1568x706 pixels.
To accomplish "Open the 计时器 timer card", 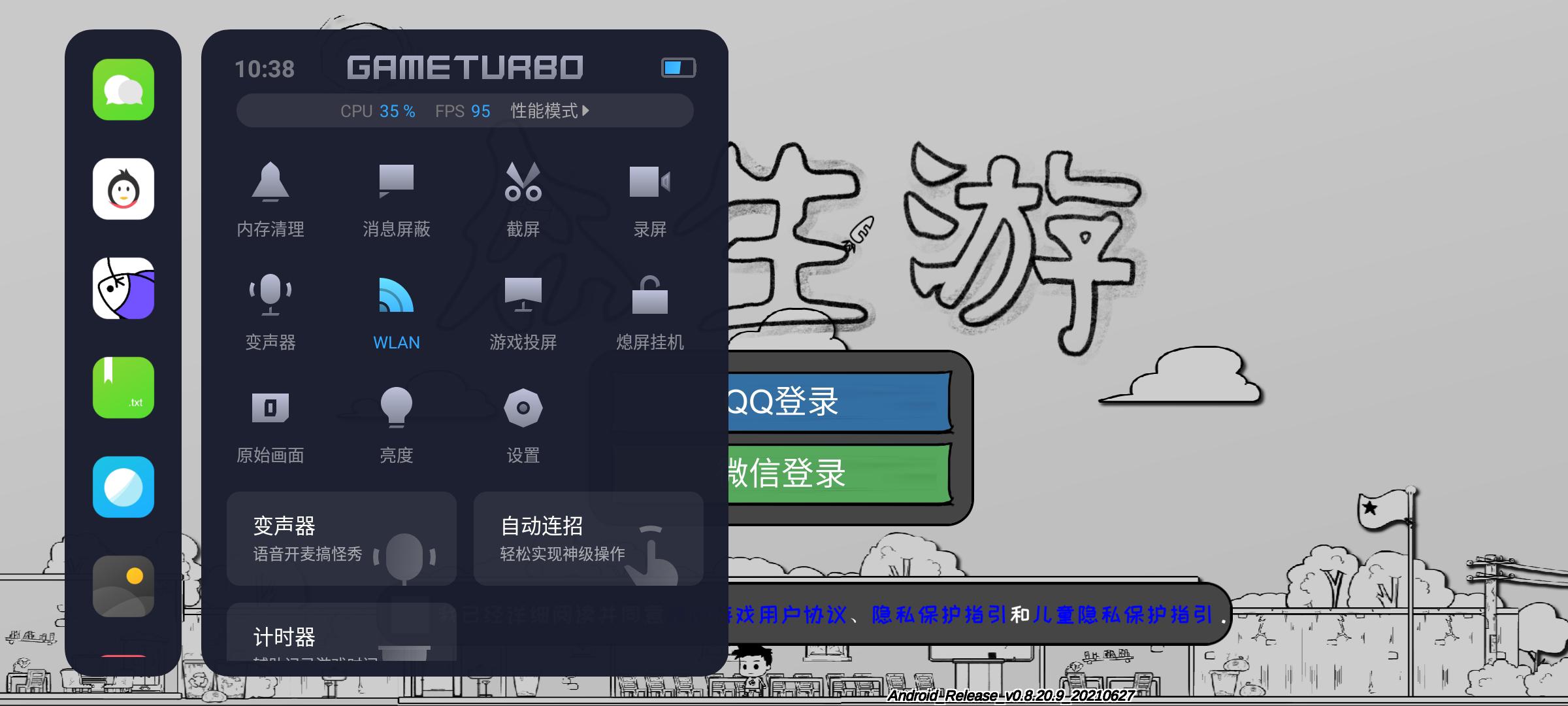I will (x=342, y=631).
